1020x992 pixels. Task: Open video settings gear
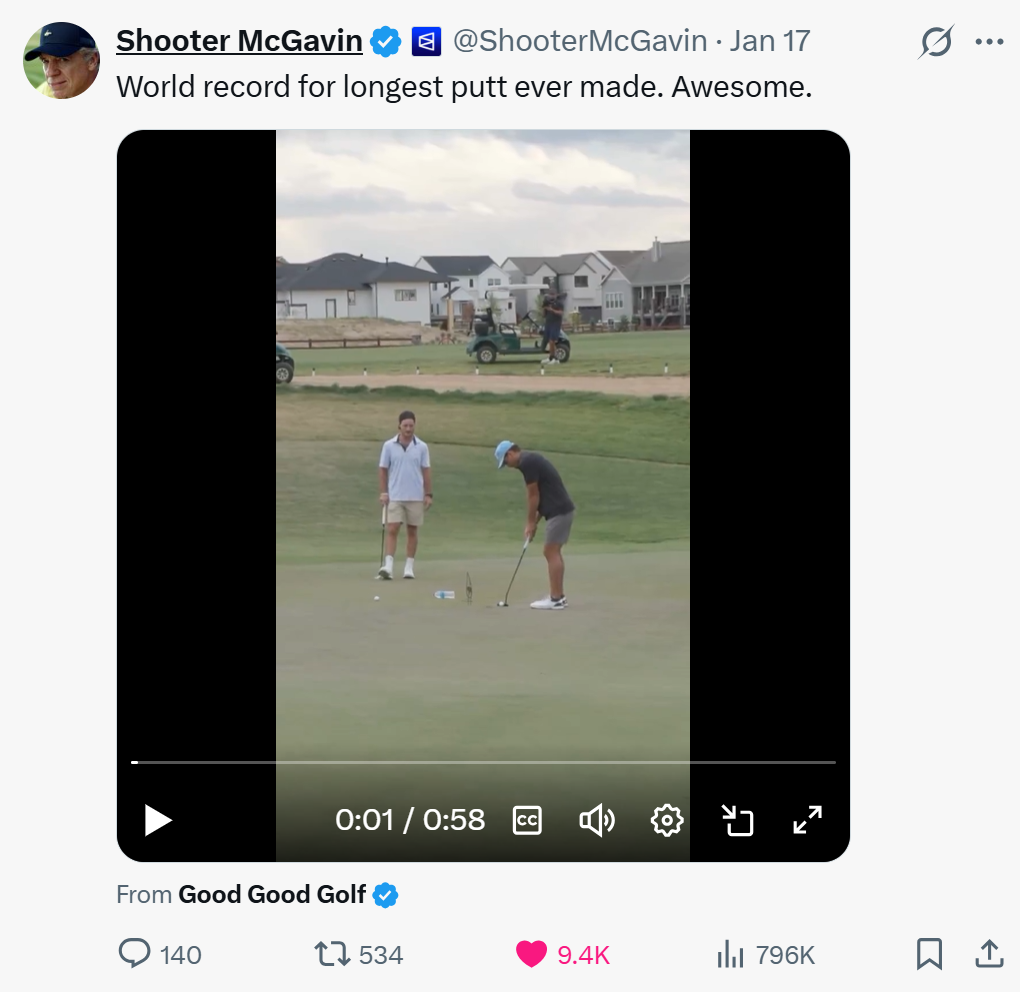pyautogui.click(x=666, y=820)
